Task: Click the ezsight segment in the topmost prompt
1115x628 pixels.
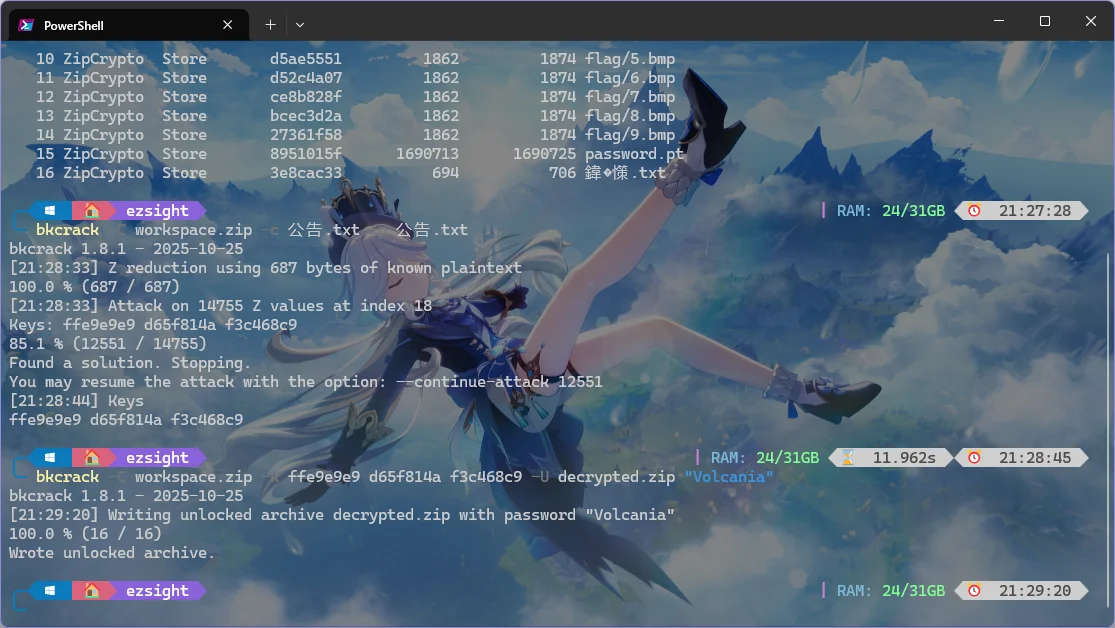Action: click(x=157, y=211)
